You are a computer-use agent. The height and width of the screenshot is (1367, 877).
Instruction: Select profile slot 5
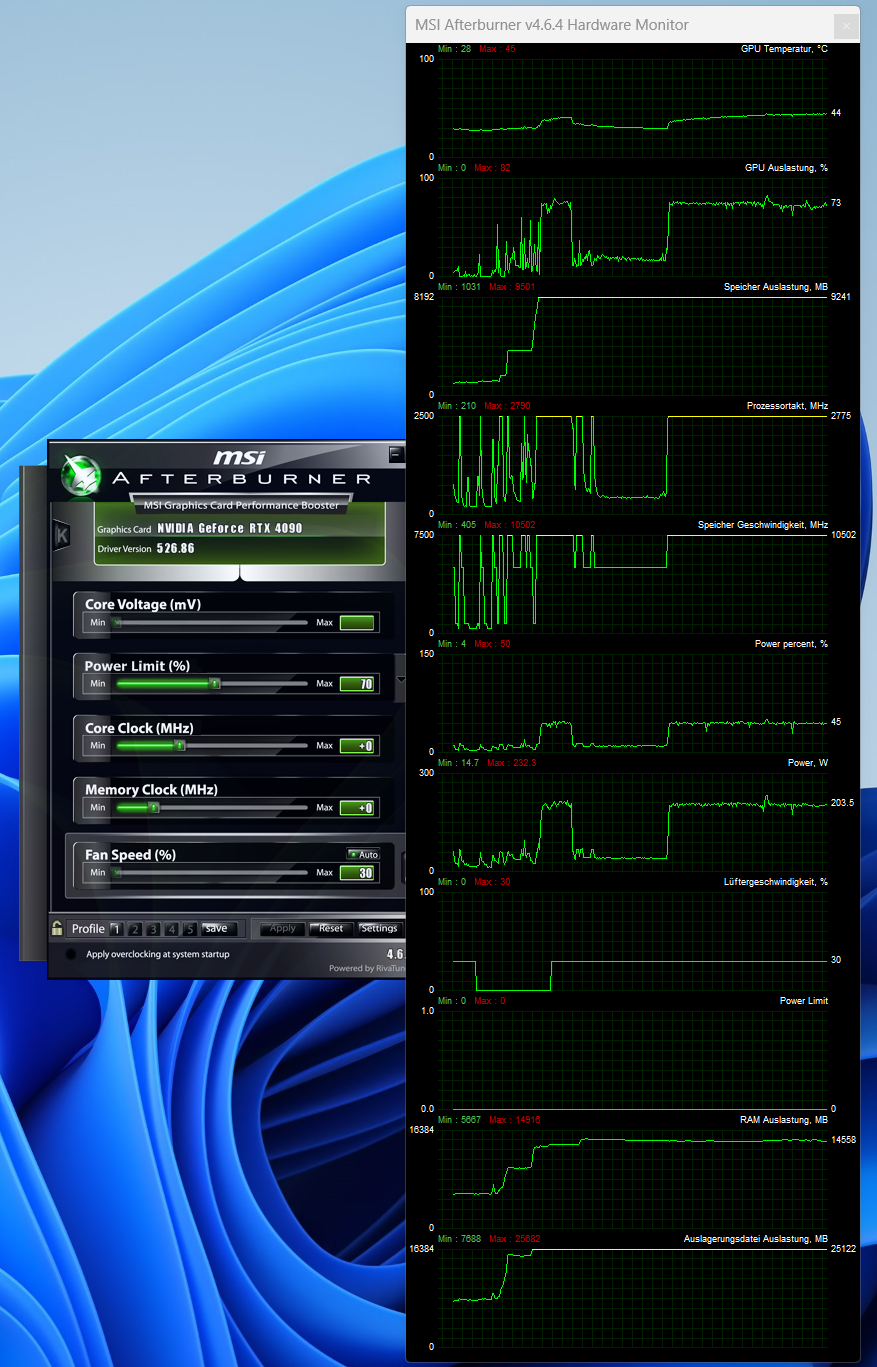coord(190,928)
